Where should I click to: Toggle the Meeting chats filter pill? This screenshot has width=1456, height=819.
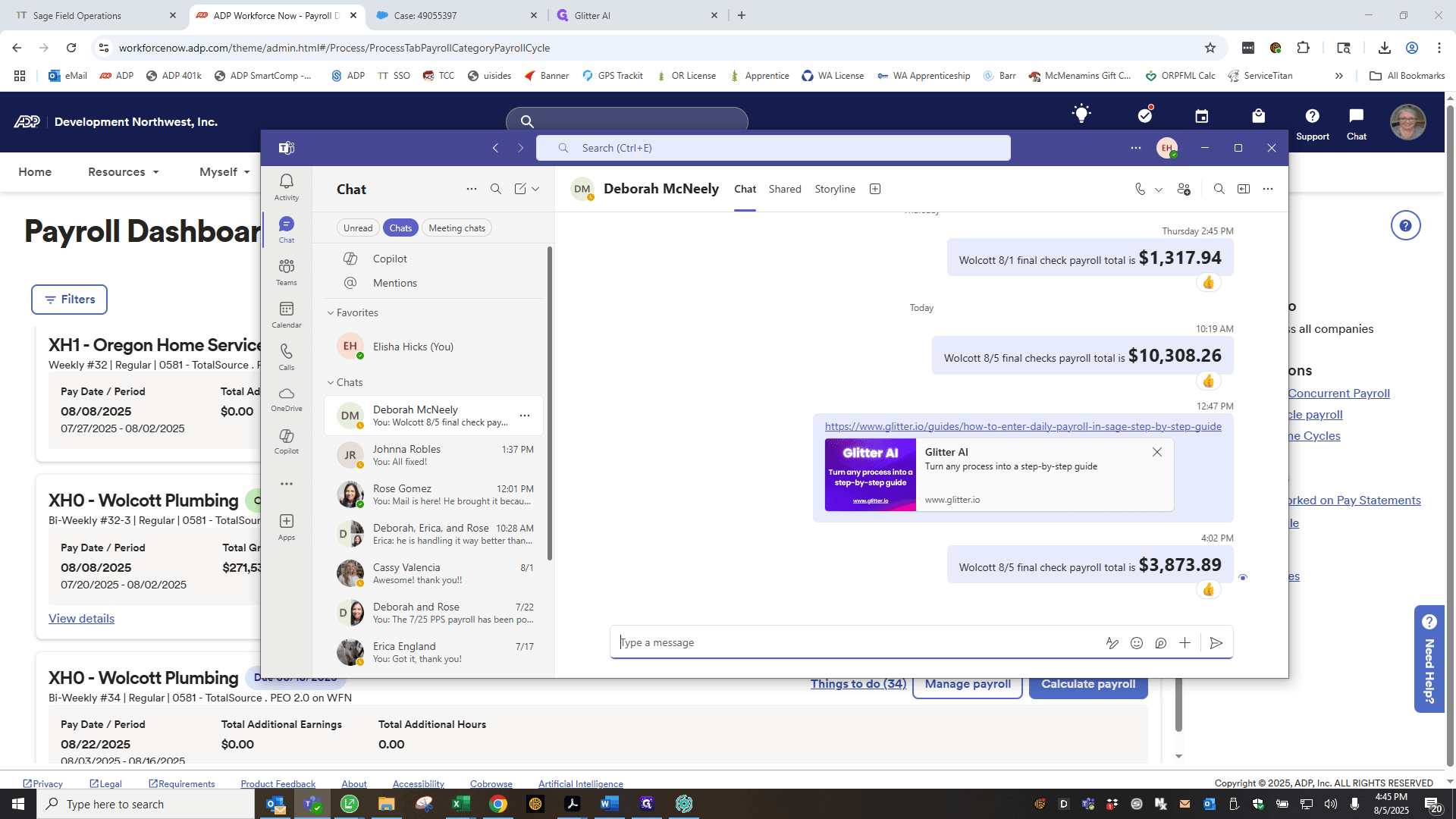(457, 228)
